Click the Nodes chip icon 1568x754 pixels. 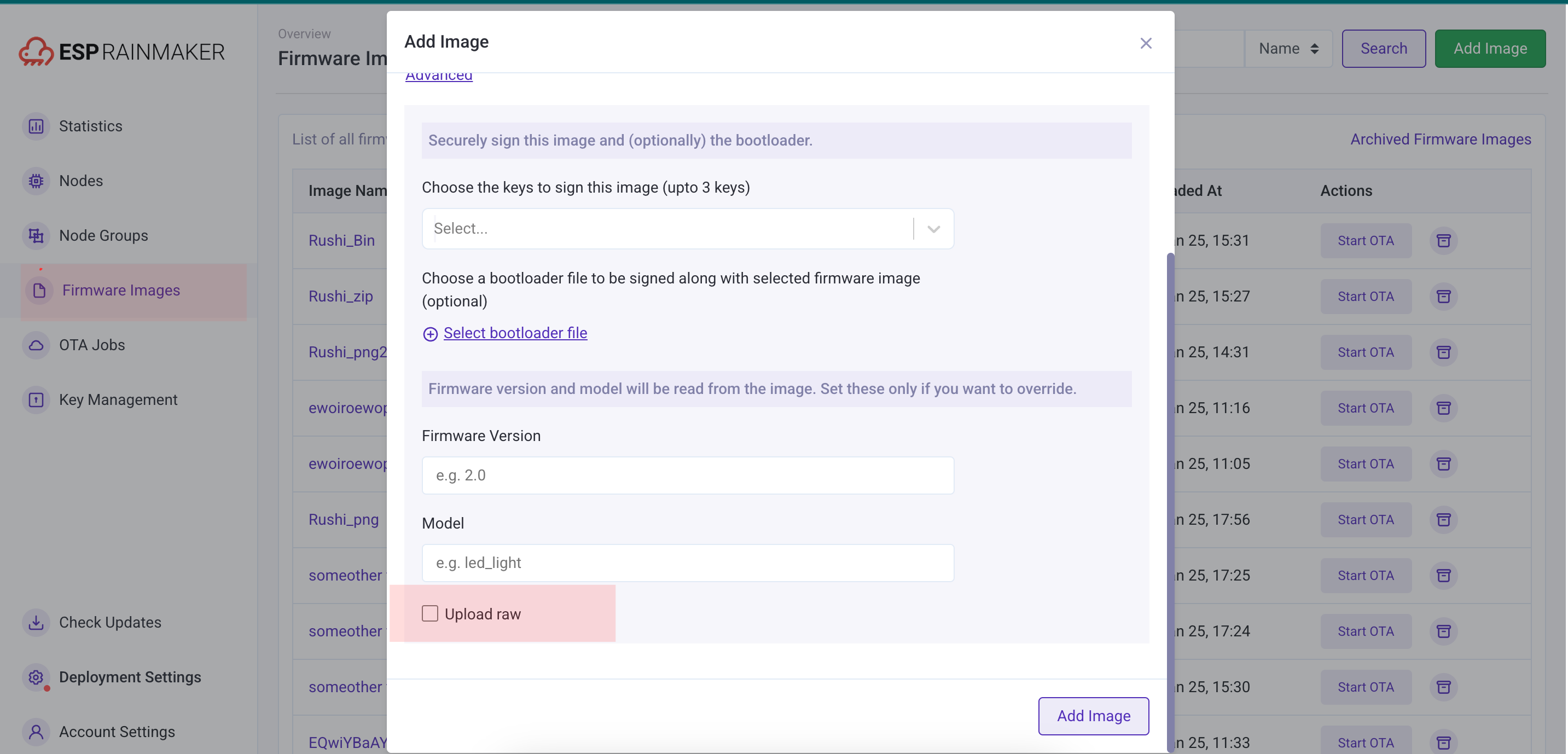(x=36, y=181)
